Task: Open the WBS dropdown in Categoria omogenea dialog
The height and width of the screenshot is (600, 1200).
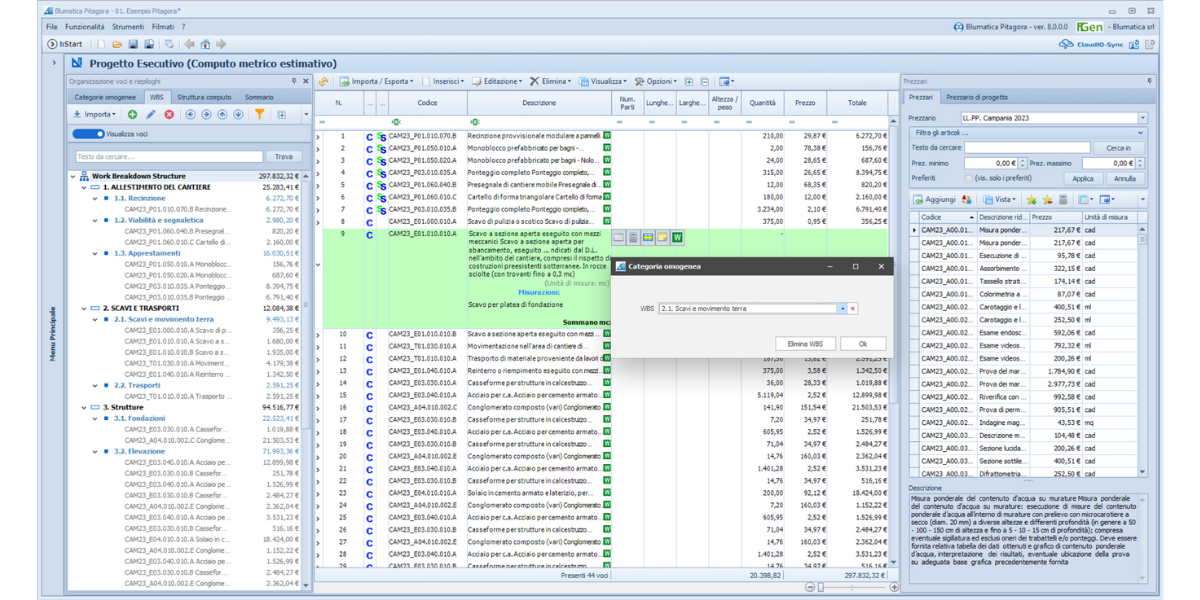Action: 842,309
